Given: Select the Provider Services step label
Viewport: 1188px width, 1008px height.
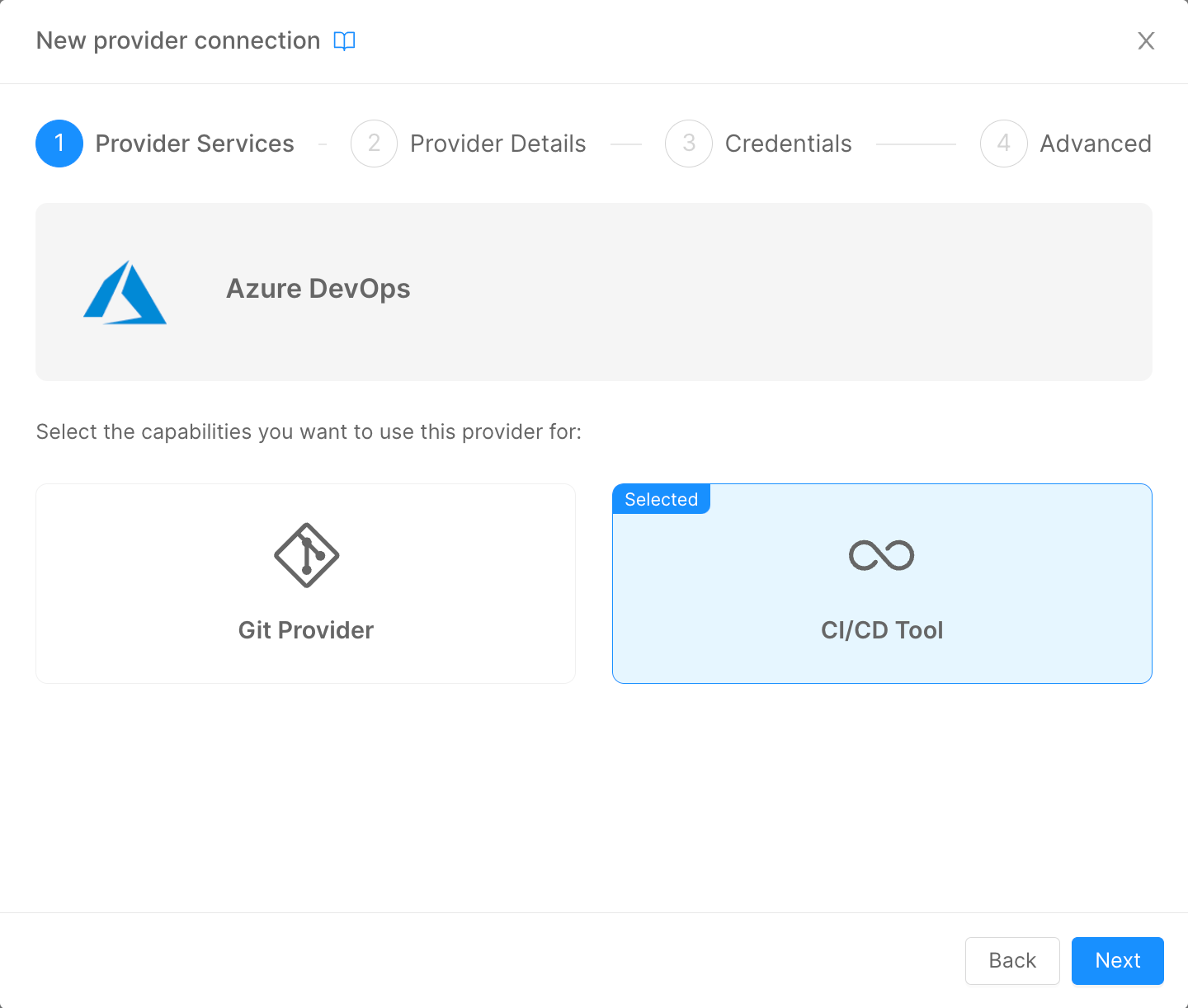Looking at the screenshot, I should click(195, 144).
